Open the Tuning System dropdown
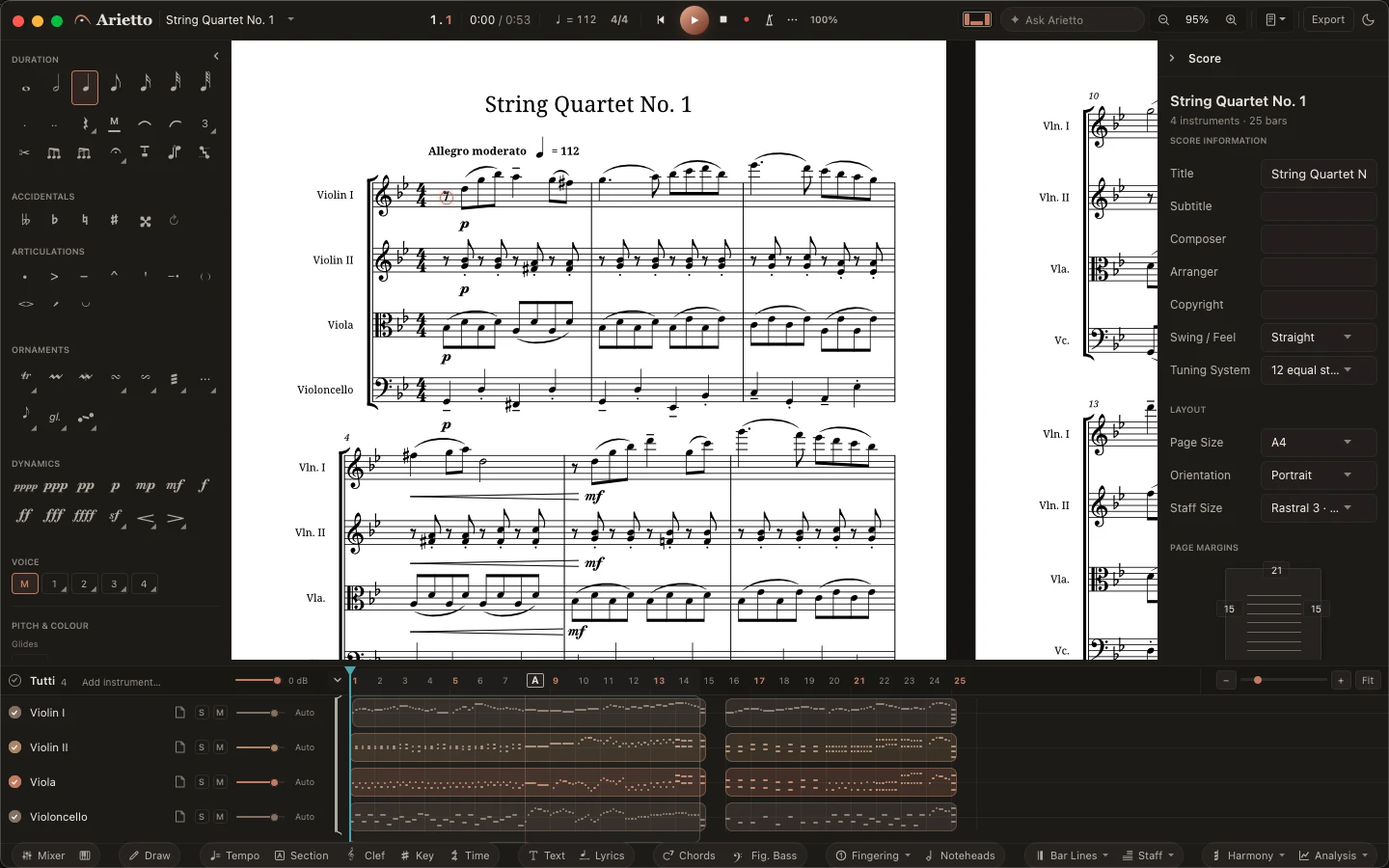 [1318, 370]
